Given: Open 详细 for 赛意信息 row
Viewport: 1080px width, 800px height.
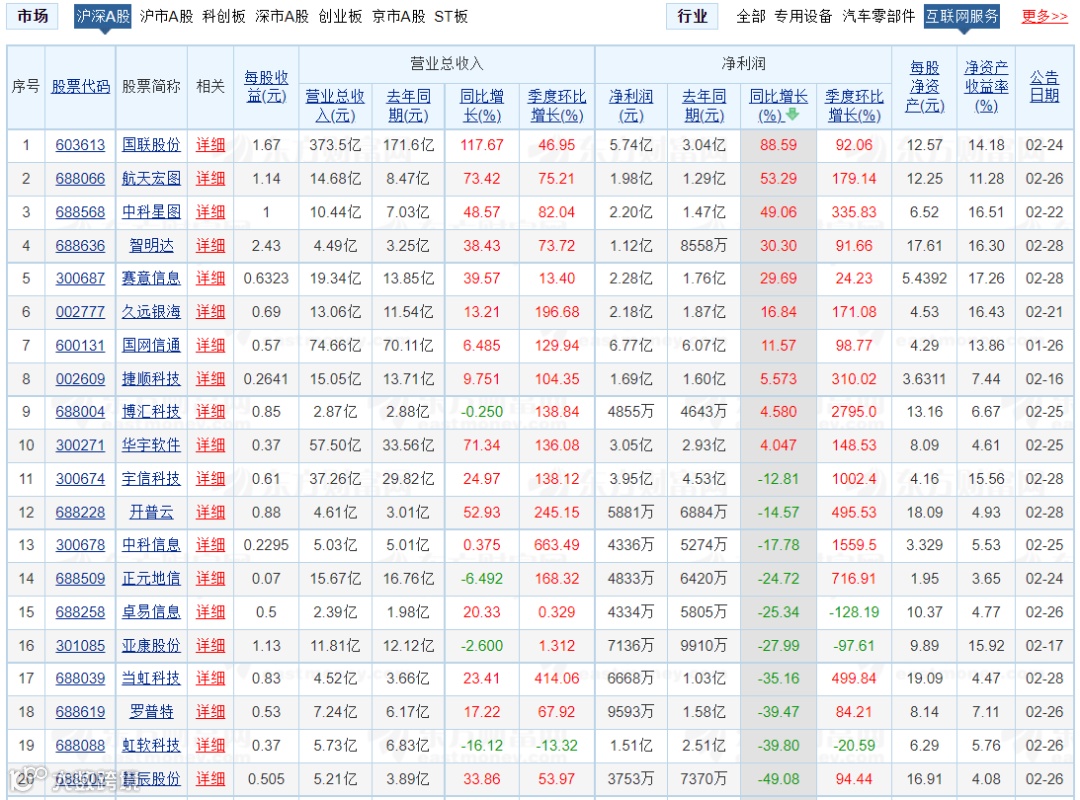Looking at the screenshot, I should pos(210,278).
